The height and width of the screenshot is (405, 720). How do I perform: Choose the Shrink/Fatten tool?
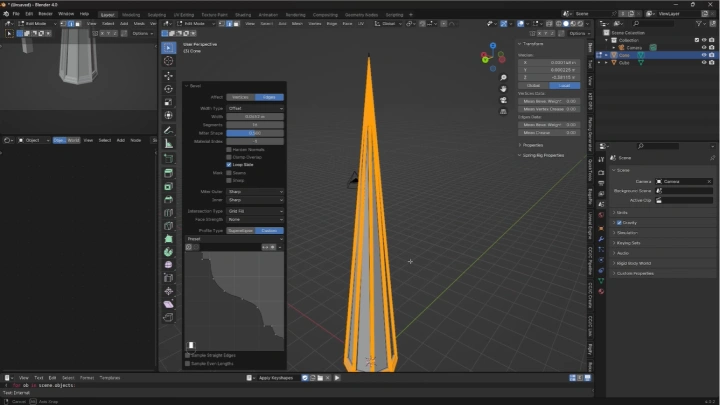click(x=169, y=291)
